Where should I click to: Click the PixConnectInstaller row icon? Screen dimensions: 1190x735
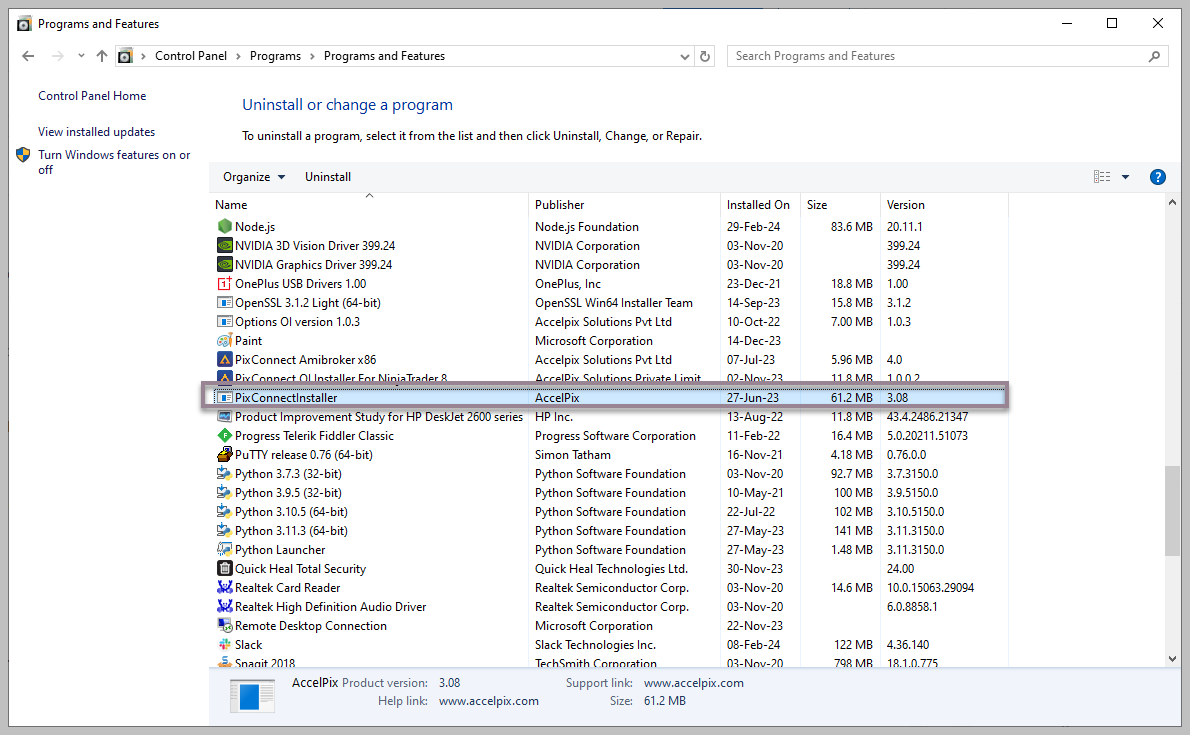(225, 397)
